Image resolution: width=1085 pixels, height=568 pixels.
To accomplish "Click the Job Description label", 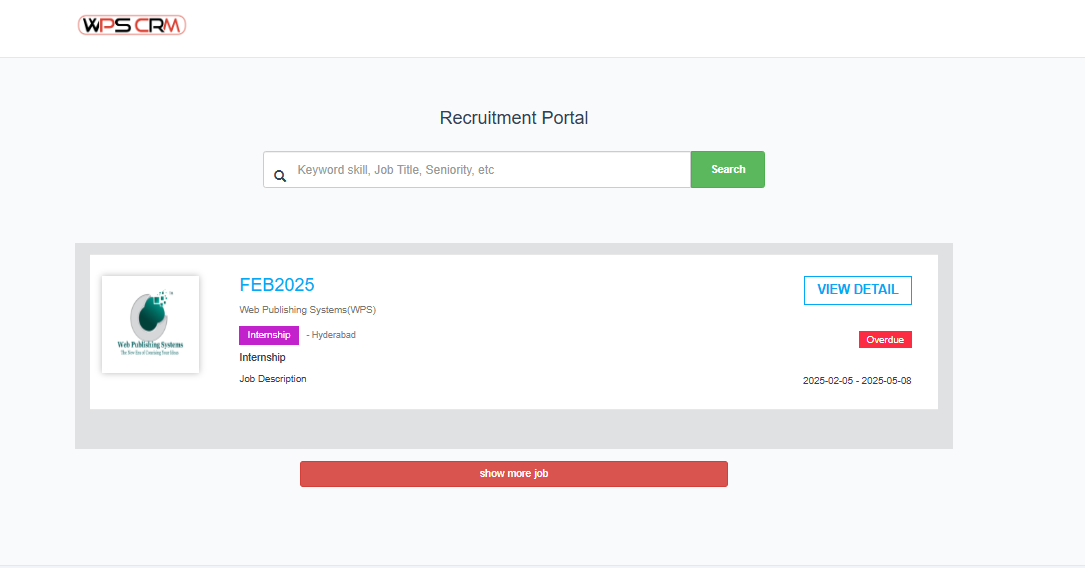I will 273,379.
